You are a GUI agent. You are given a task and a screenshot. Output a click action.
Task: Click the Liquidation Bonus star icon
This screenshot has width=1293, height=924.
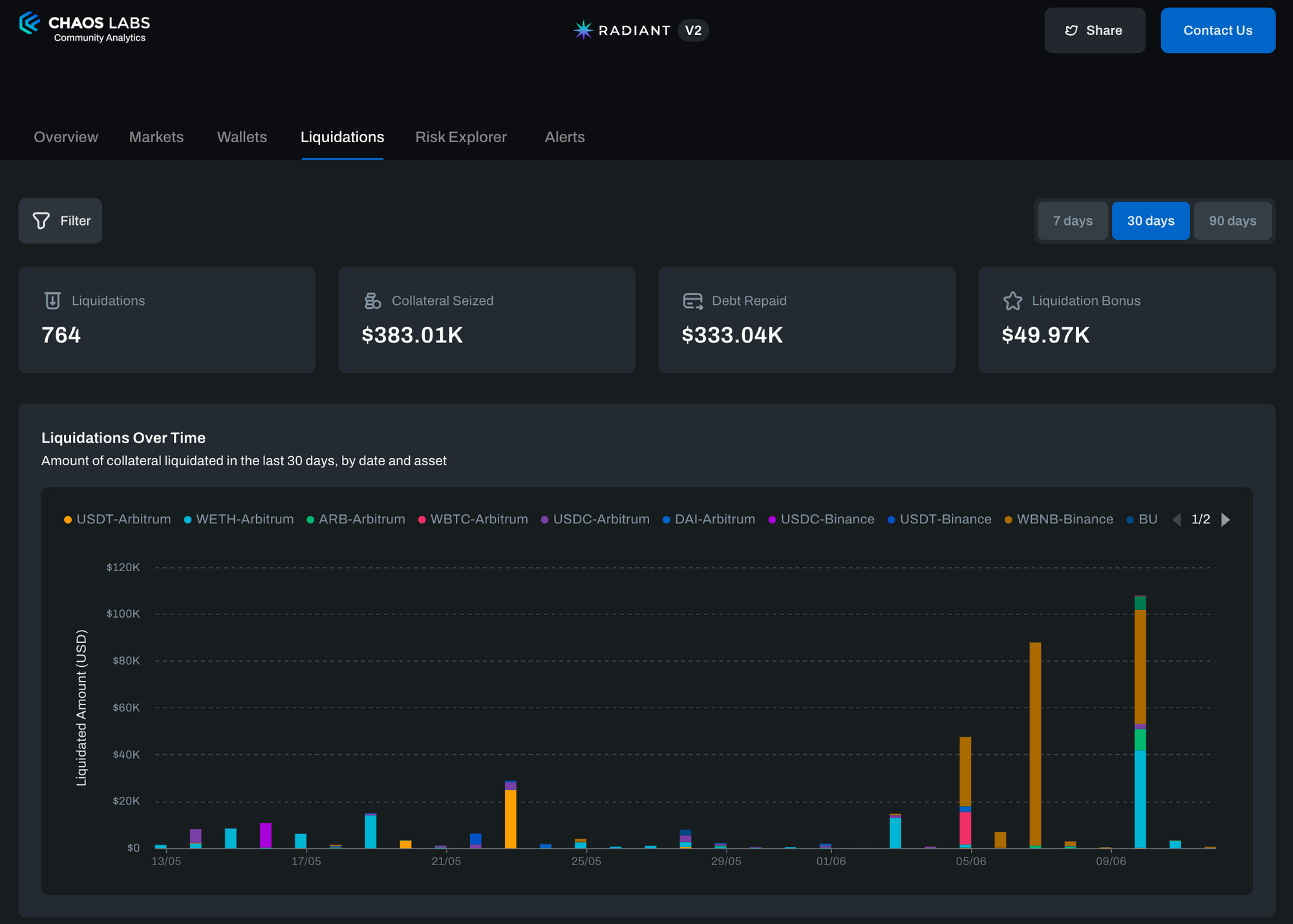(x=1012, y=300)
